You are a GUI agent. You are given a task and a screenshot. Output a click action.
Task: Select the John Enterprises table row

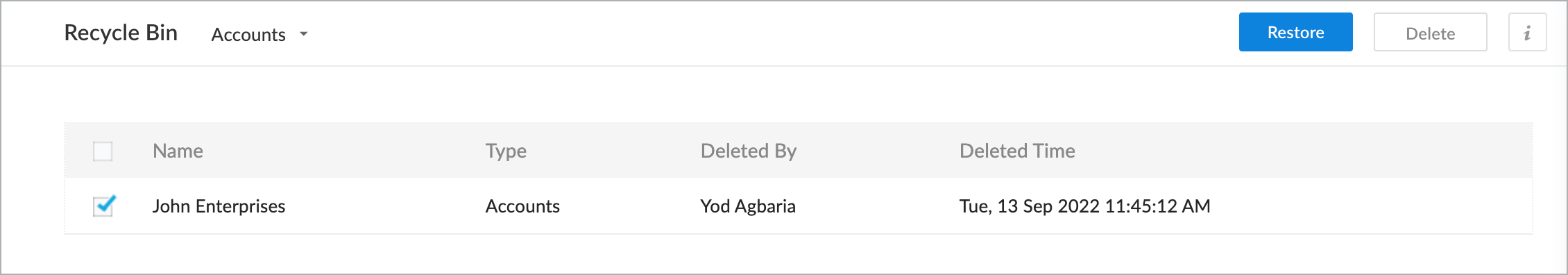(798, 206)
